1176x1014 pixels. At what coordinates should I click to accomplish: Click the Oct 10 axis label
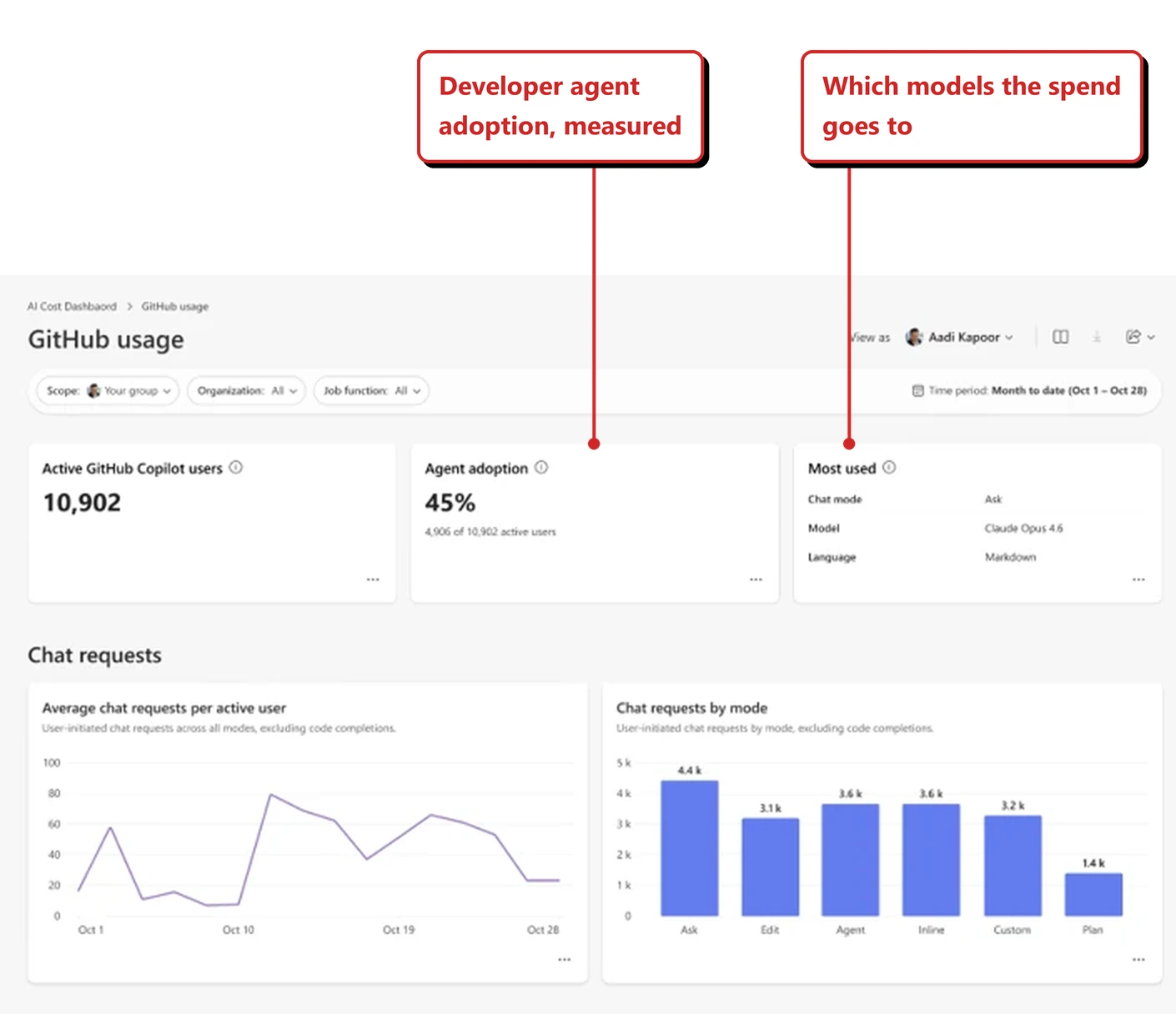(x=239, y=930)
